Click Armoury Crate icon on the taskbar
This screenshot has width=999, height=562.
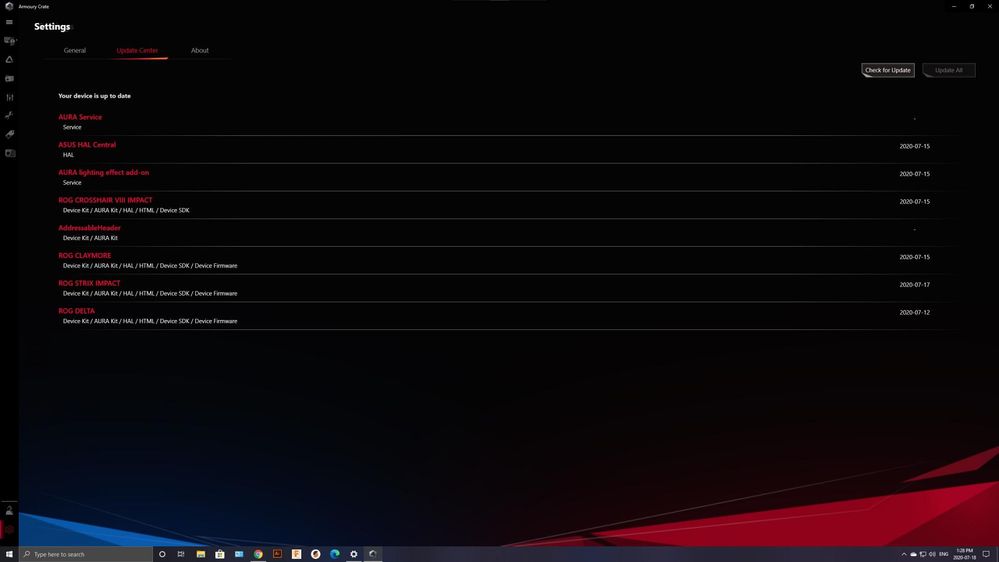pyautogui.click(x=373, y=554)
